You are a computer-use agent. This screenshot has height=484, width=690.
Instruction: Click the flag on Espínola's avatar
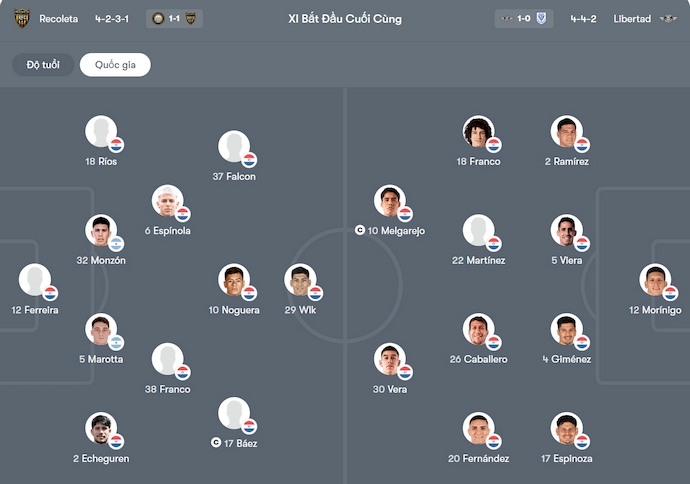183,214
